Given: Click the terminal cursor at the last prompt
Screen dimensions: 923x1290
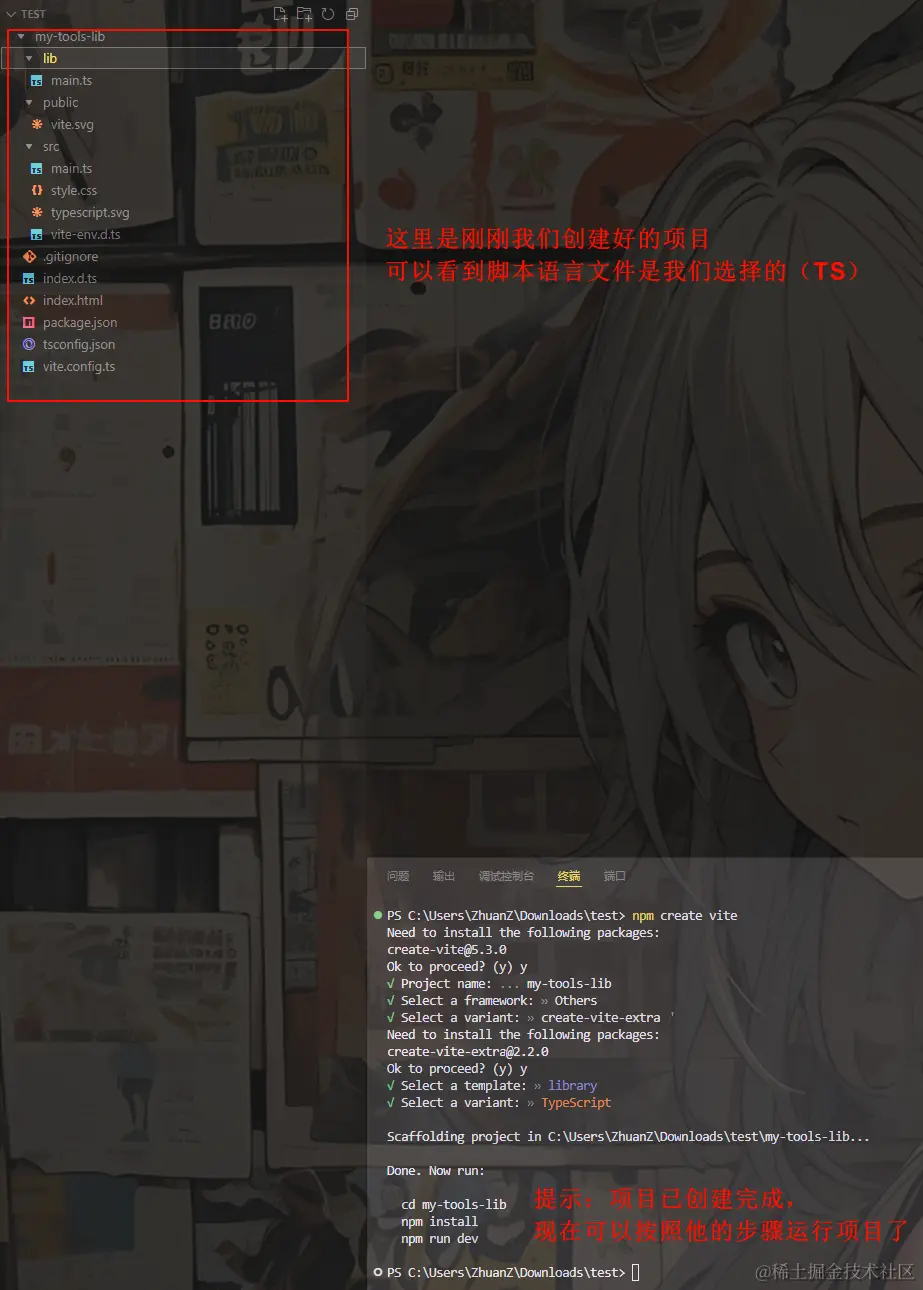Looking at the screenshot, I should pos(635,1272).
